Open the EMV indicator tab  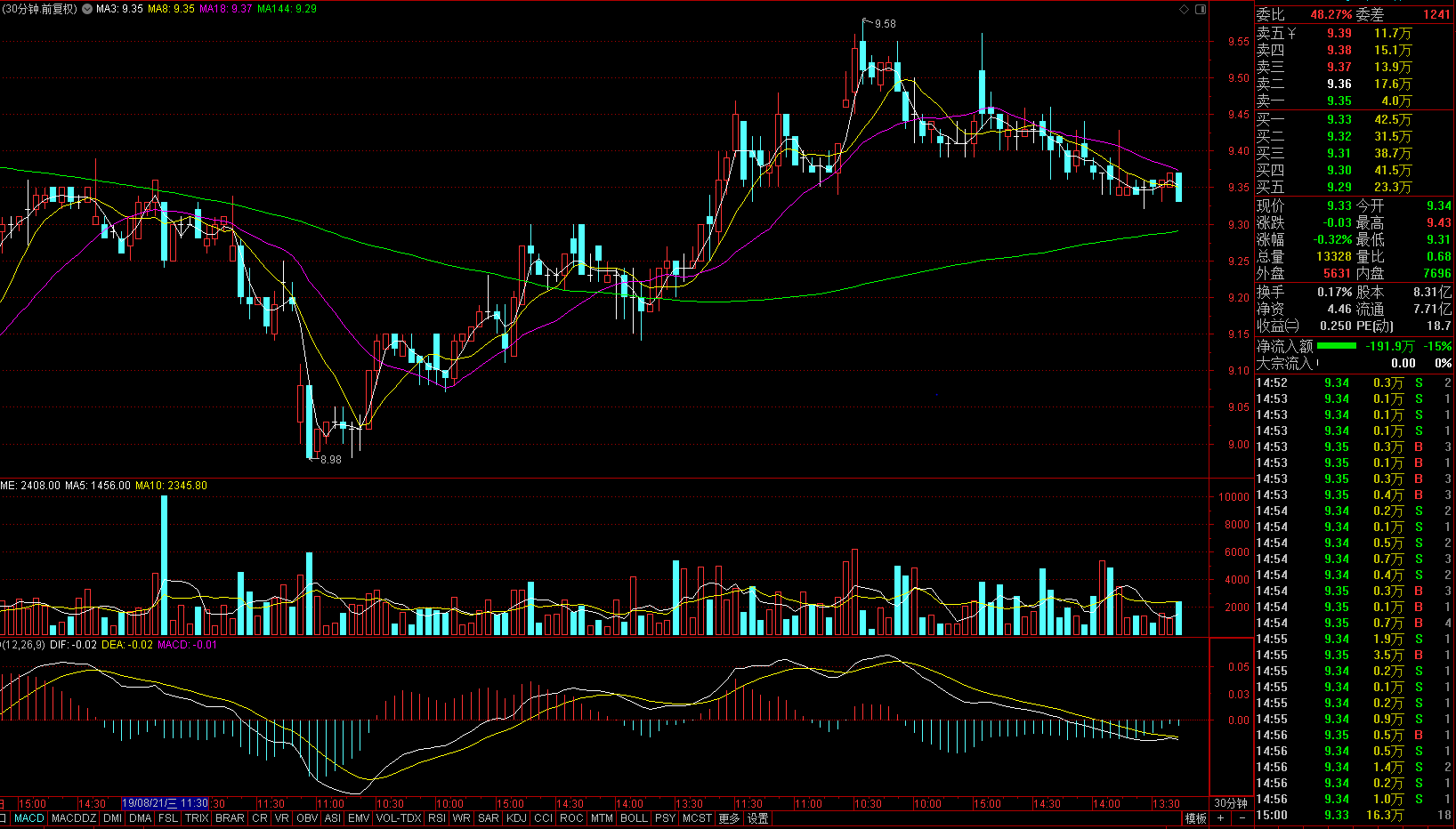click(x=359, y=818)
